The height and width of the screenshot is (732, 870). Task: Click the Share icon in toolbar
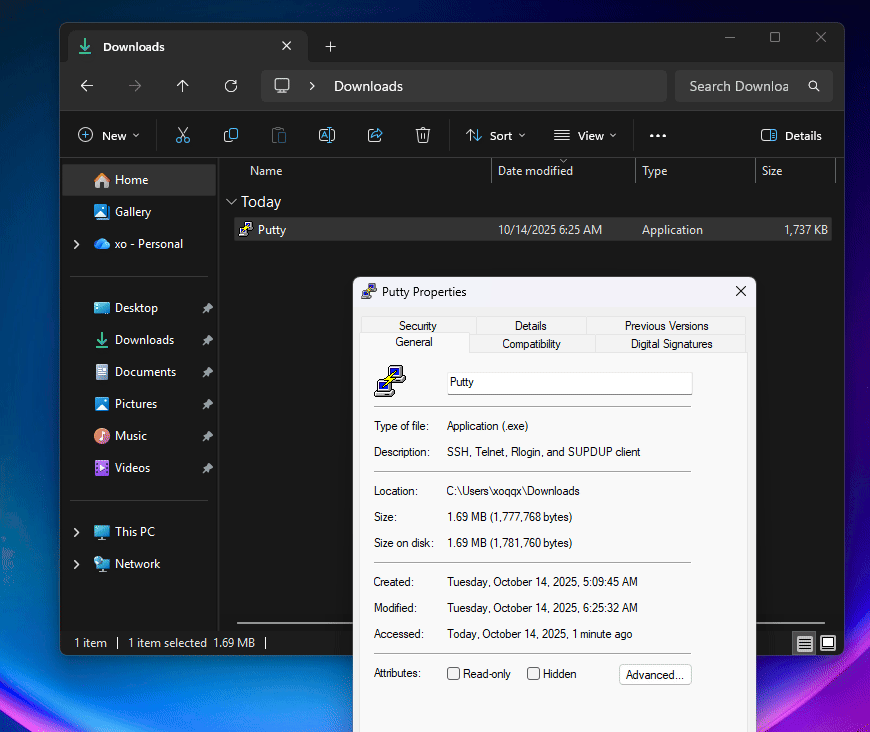(x=375, y=135)
